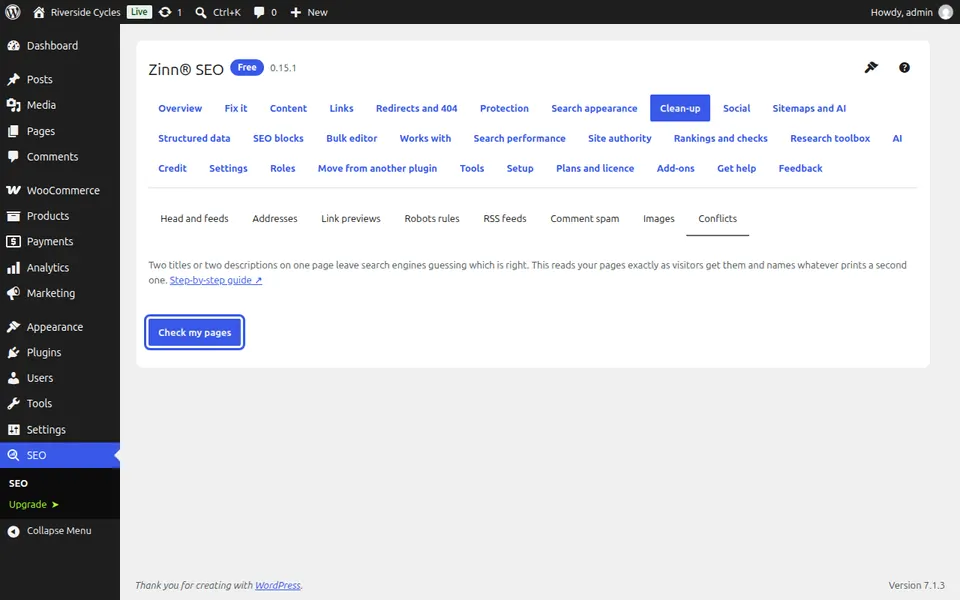Image resolution: width=960 pixels, height=600 pixels.
Task: Click the pin icon in Zinn SEO header
Action: click(x=871, y=67)
